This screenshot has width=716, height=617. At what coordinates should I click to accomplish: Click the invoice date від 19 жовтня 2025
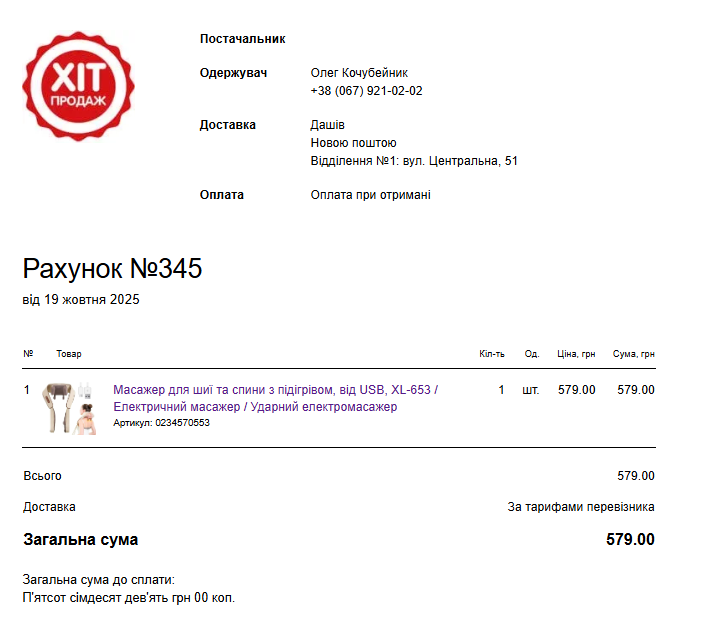(x=81, y=299)
